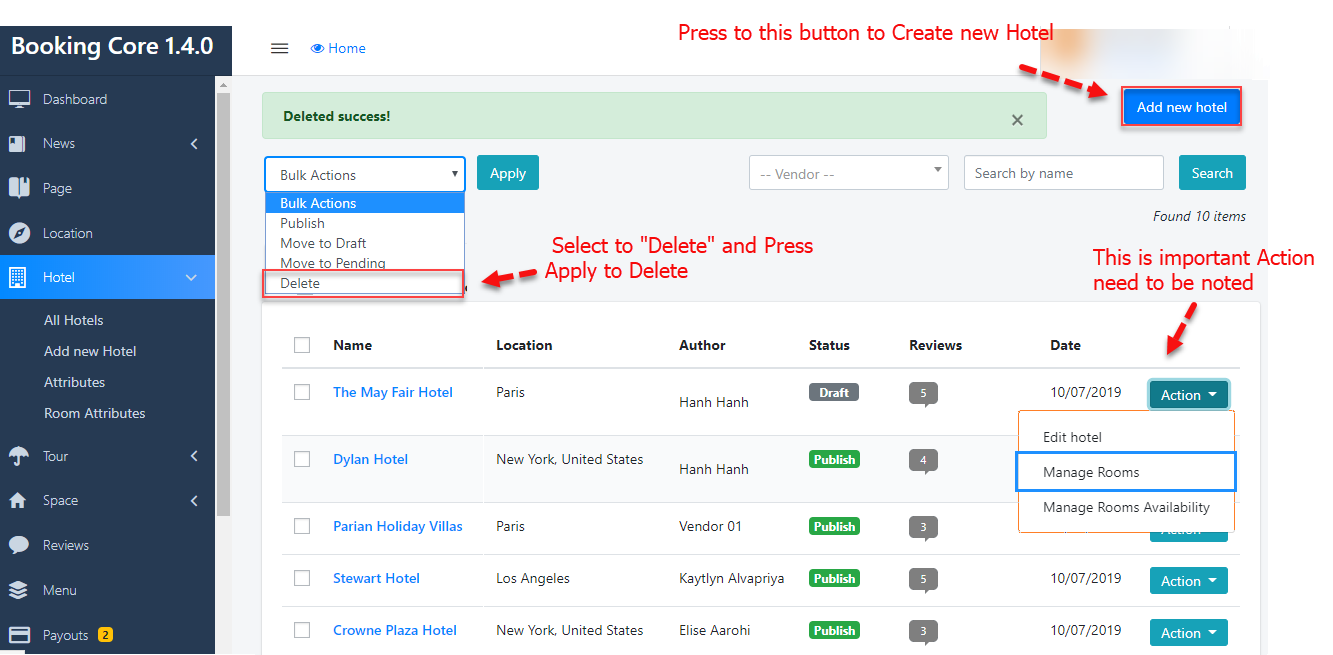Click the Location compass icon
Screen dimensions: 1333x655
point(19,233)
